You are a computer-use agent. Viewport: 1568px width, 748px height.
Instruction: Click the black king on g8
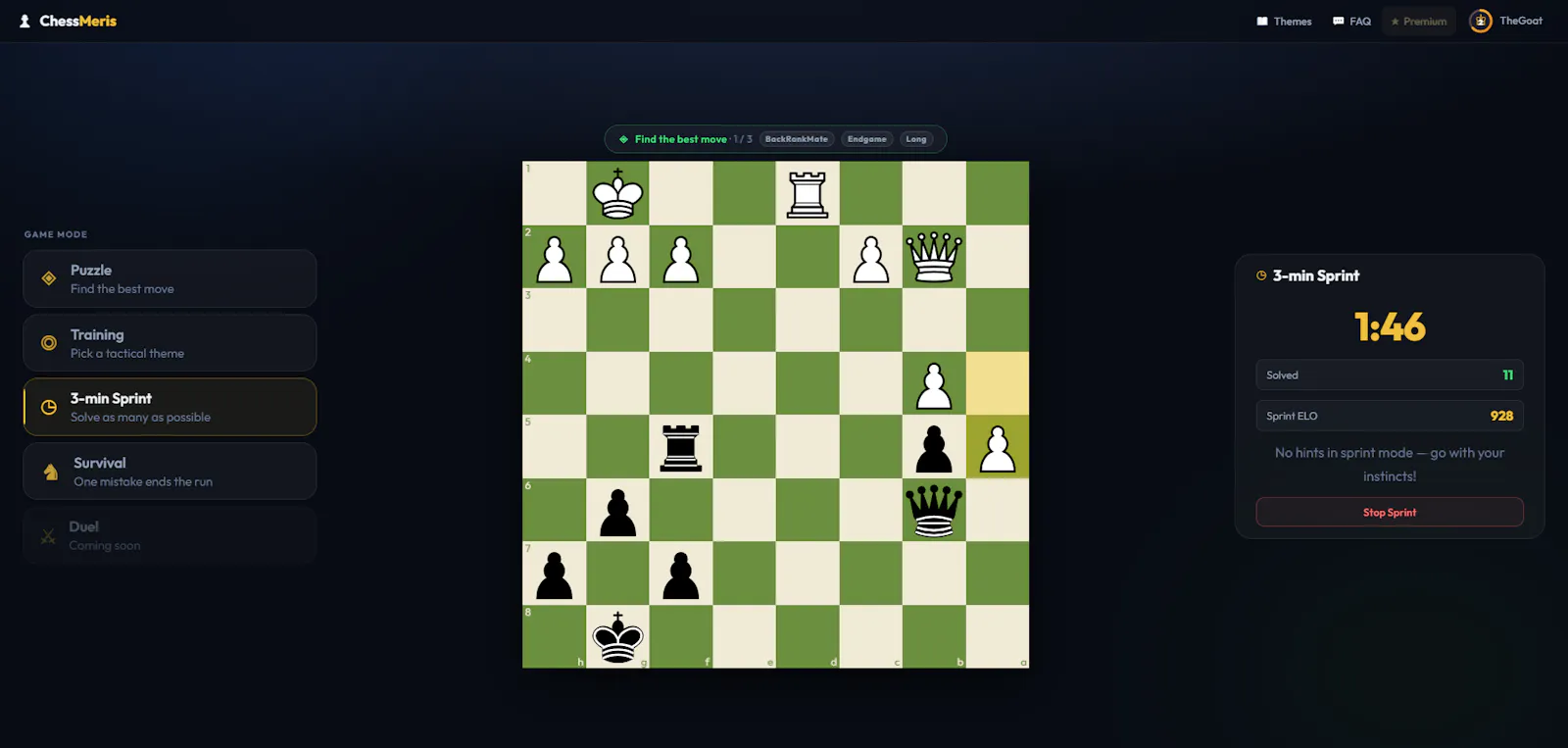pos(617,636)
